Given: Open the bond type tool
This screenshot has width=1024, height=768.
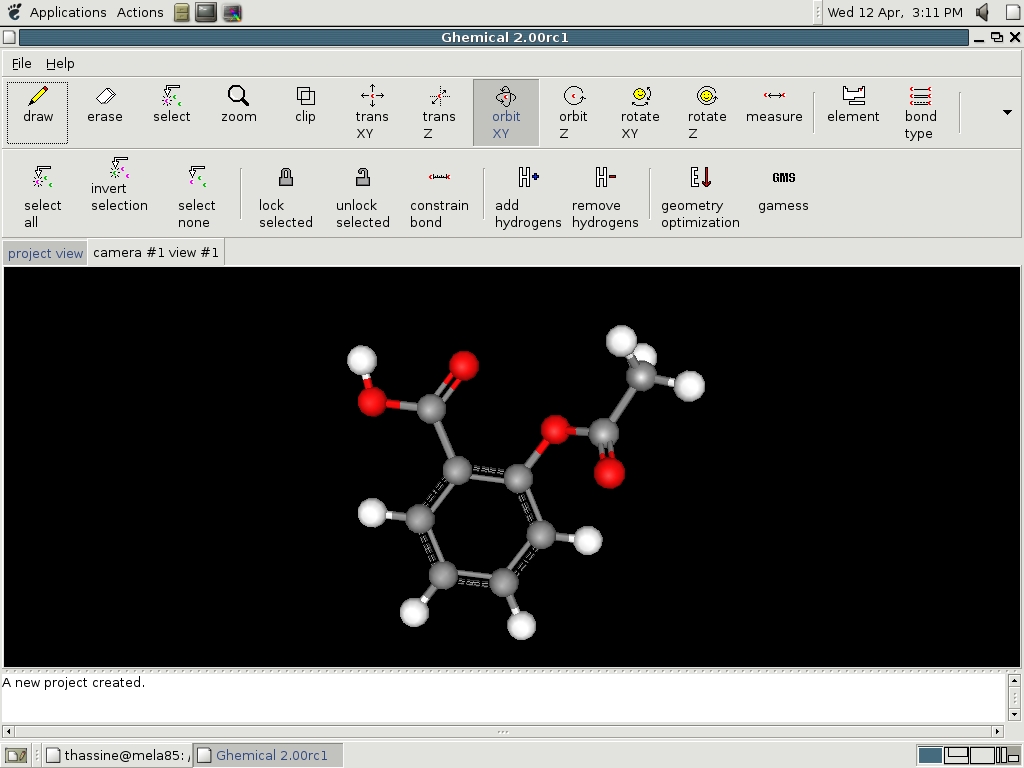Looking at the screenshot, I should (x=920, y=112).
